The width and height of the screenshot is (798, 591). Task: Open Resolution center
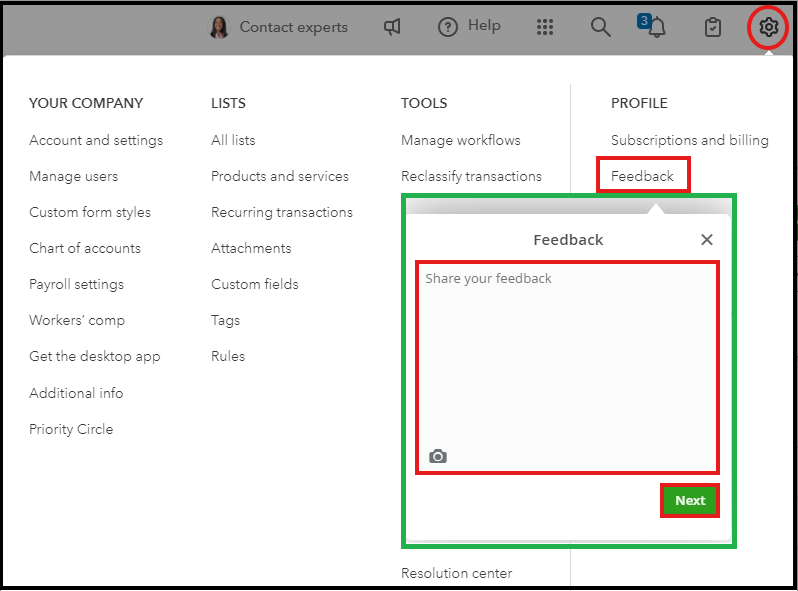457,573
